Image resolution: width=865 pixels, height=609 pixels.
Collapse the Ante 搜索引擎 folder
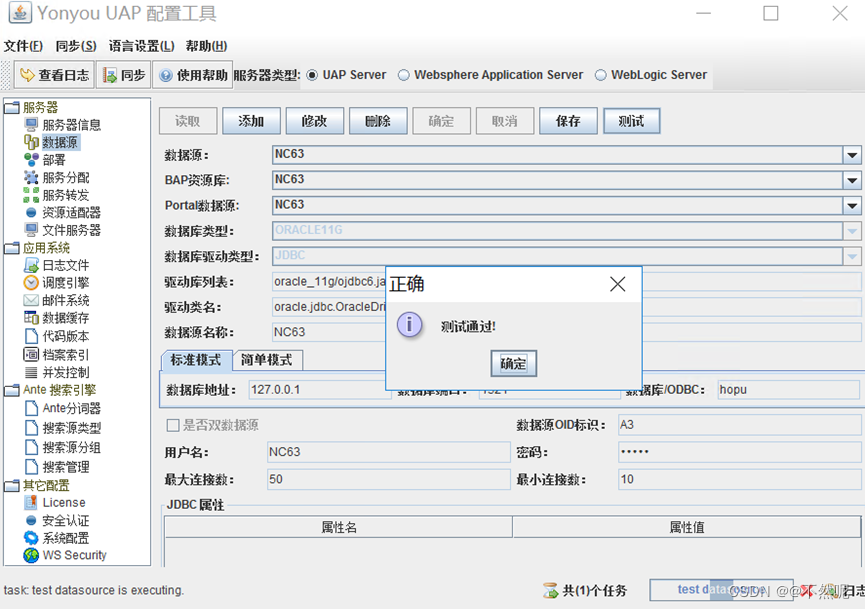(x=12, y=391)
